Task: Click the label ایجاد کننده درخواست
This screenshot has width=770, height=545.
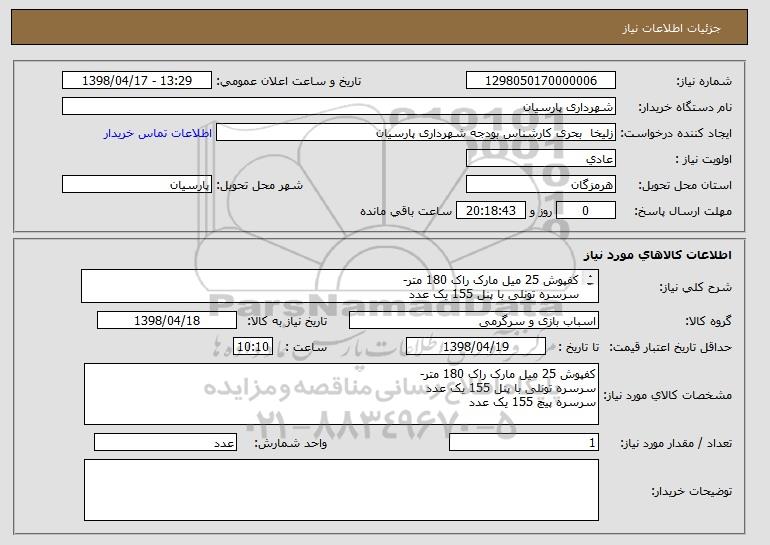Action: [676, 134]
